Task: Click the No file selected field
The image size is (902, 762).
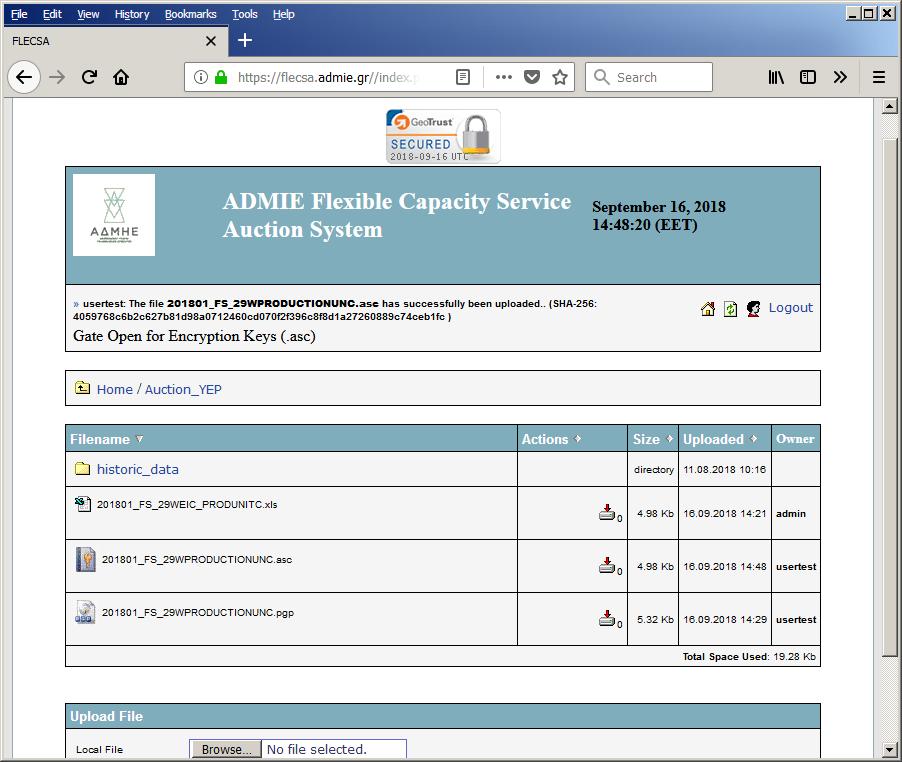Action: point(334,749)
